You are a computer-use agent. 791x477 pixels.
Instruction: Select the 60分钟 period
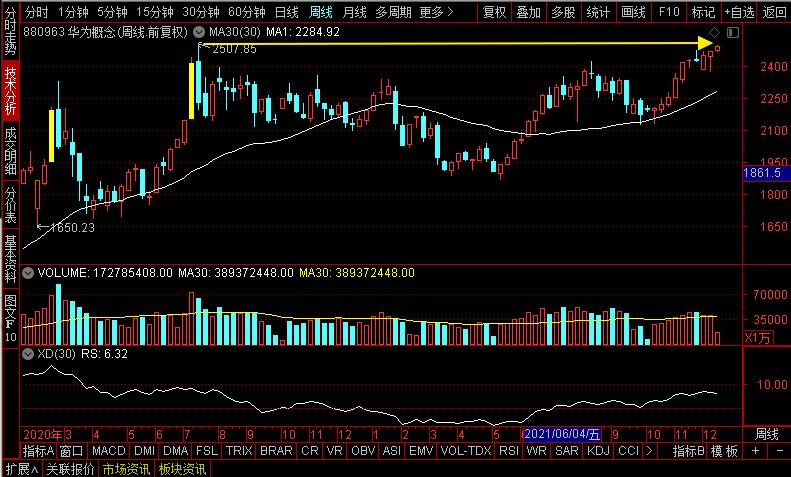coord(247,12)
